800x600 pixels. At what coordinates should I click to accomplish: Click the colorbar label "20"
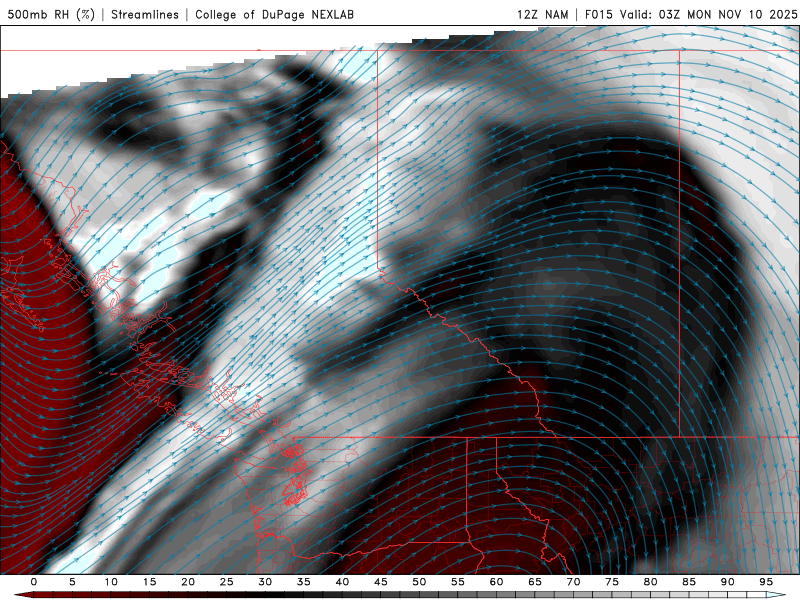click(x=188, y=582)
